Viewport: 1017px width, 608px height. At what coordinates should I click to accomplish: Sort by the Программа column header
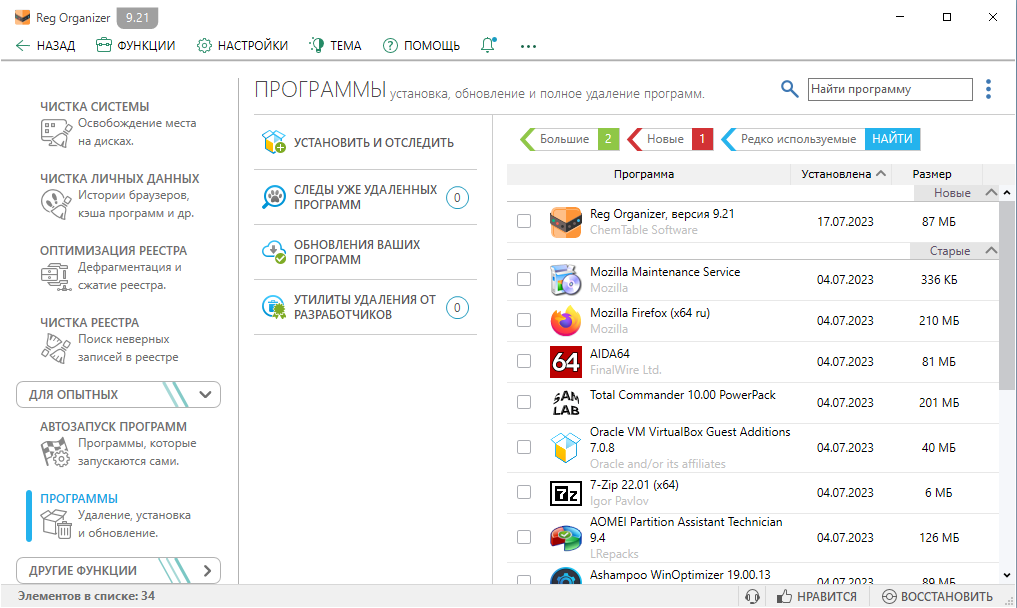click(649, 174)
